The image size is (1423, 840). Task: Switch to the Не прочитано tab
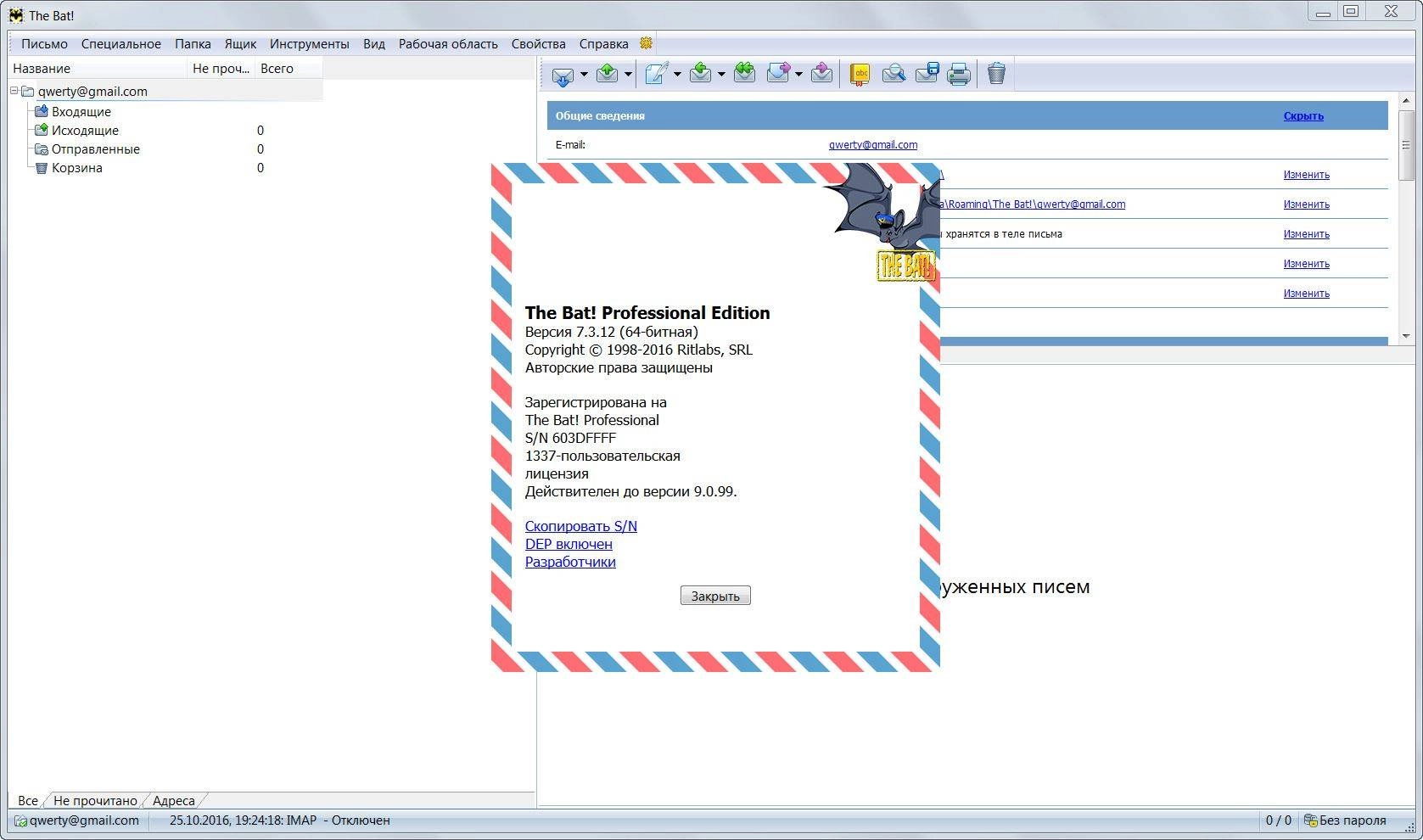pos(95,800)
